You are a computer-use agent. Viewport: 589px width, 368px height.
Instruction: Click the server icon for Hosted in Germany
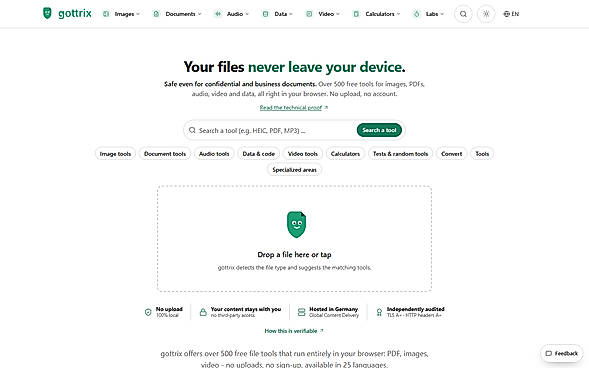(x=301, y=312)
